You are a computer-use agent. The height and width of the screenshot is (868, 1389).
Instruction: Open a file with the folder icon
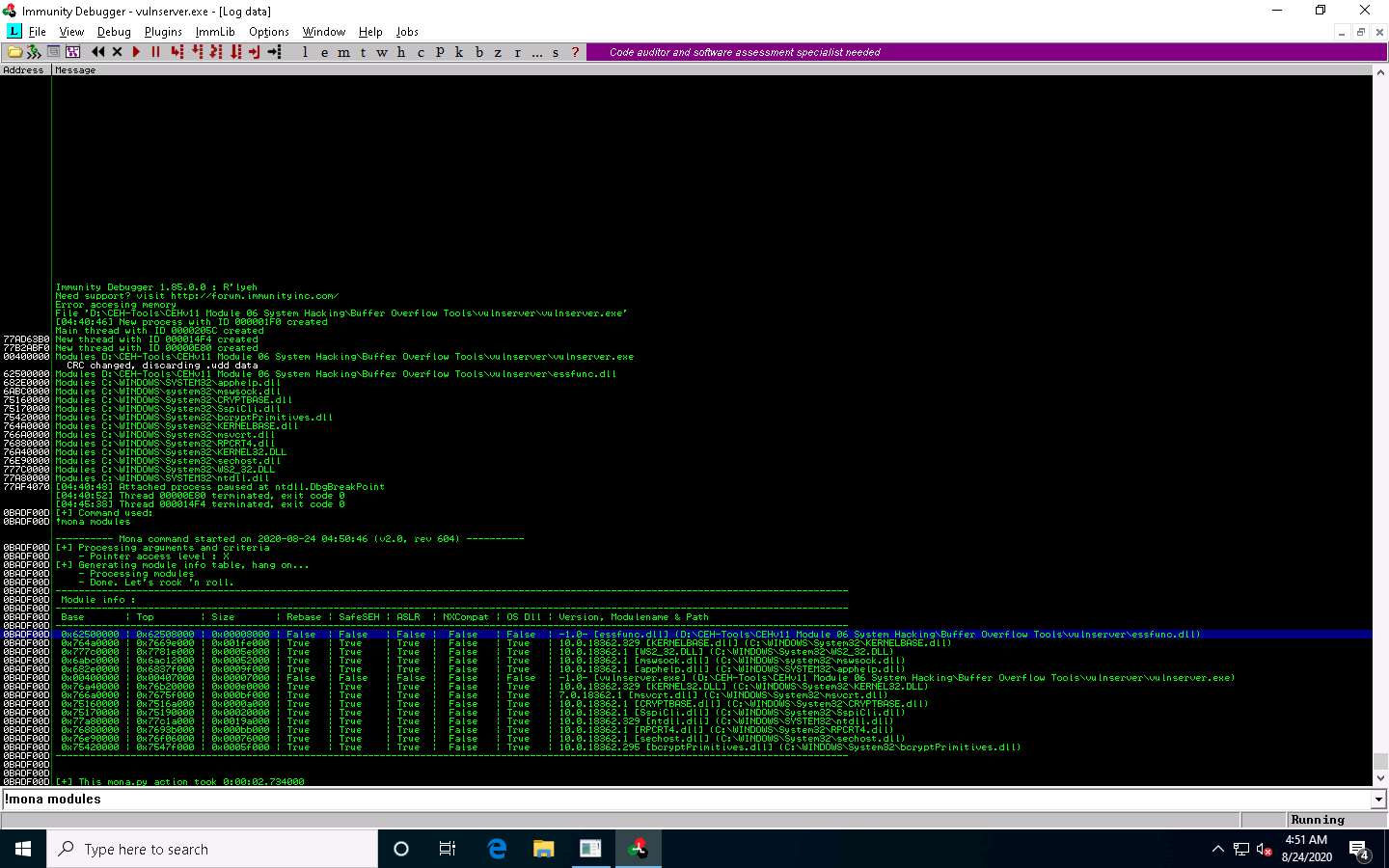(x=15, y=52)
